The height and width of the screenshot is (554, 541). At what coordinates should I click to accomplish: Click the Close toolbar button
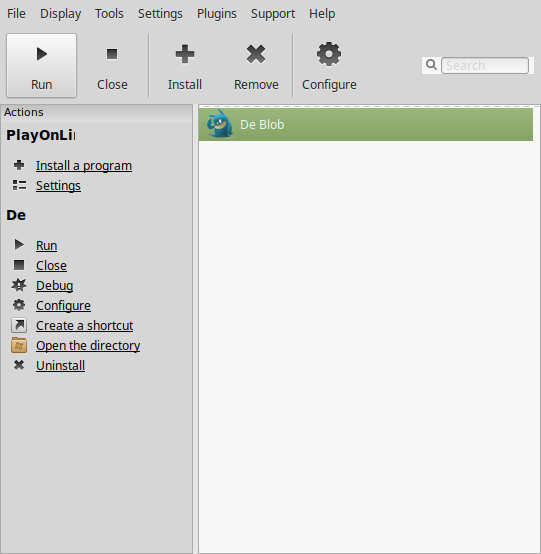[112, 65]
